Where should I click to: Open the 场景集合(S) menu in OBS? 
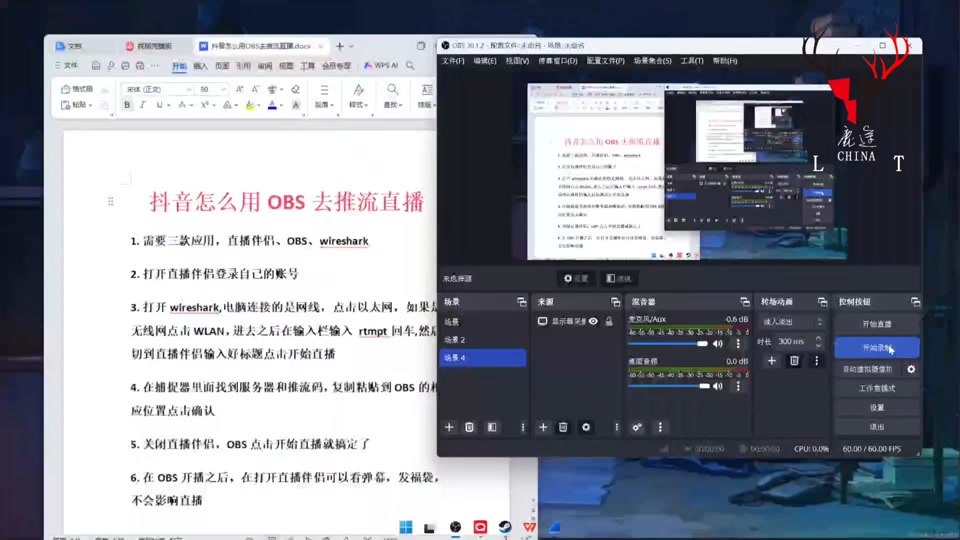coord(652,61)
